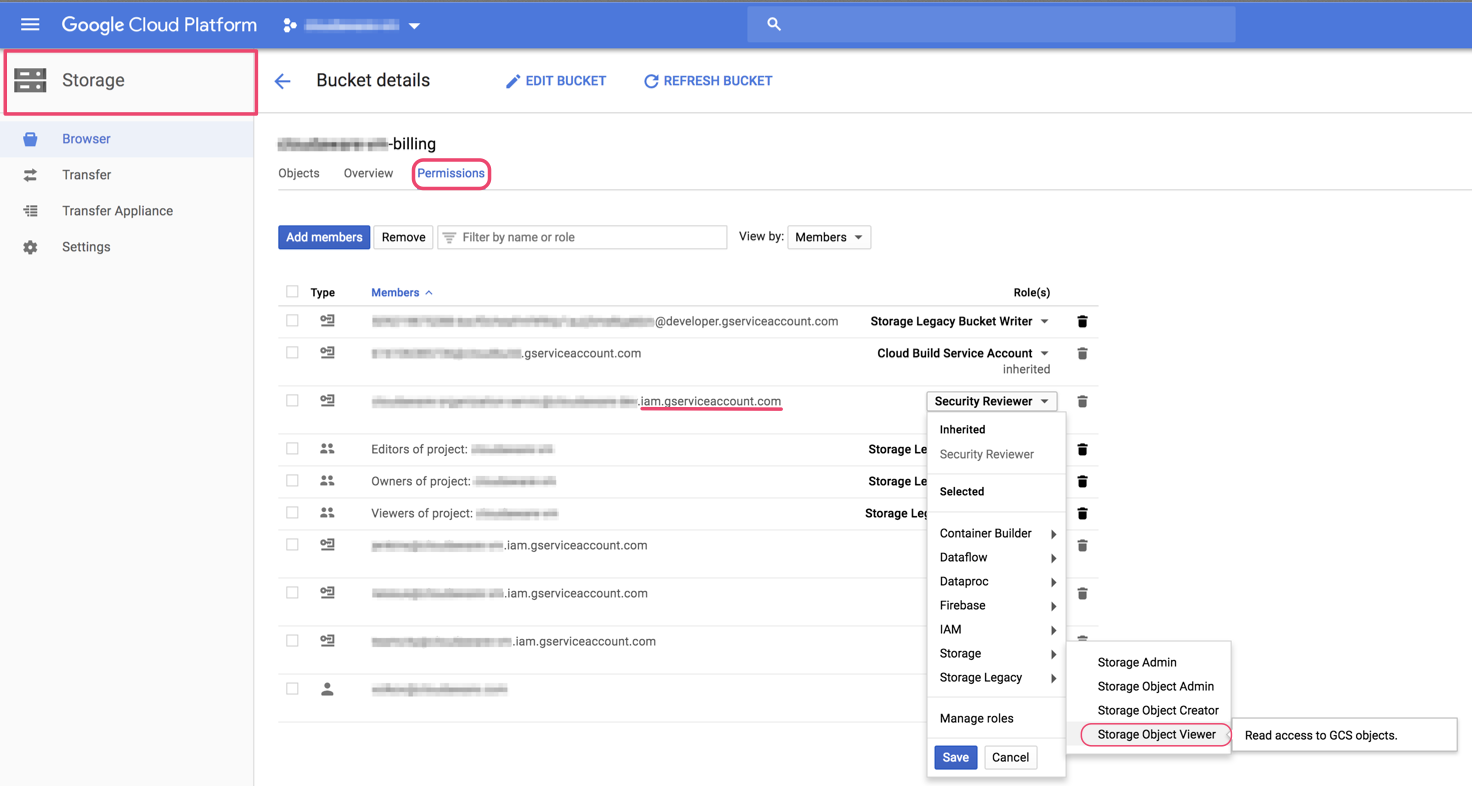Select the Editors of project checkbox
1472x786 pixels.
(x=292, y=449)
